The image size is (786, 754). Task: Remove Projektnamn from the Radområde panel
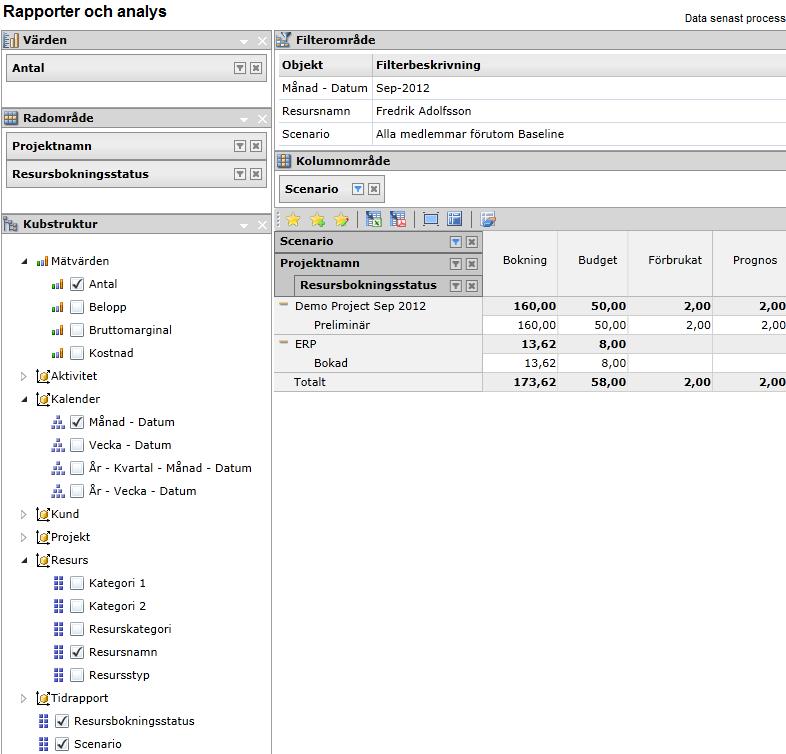[x=256, y=146]
